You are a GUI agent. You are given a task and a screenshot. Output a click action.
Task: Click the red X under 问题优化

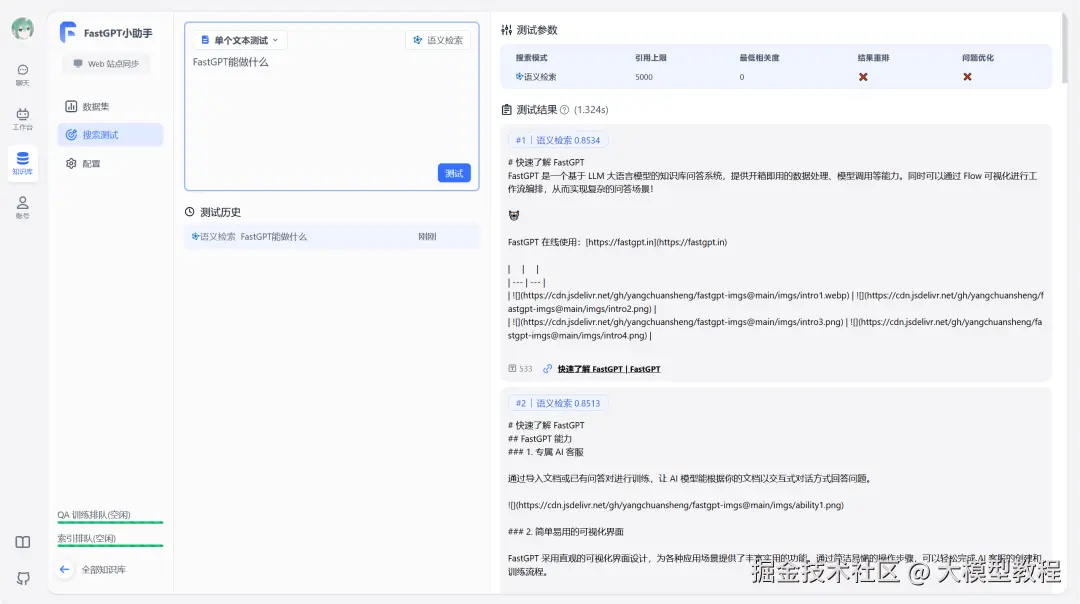coord(967,76)
